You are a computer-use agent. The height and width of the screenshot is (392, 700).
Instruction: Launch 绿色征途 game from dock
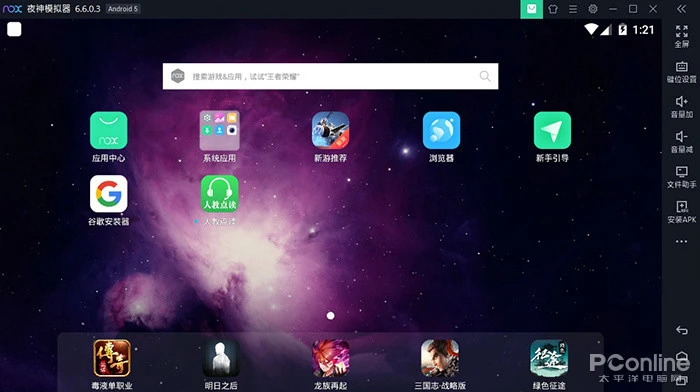click(x=549, y=358)
